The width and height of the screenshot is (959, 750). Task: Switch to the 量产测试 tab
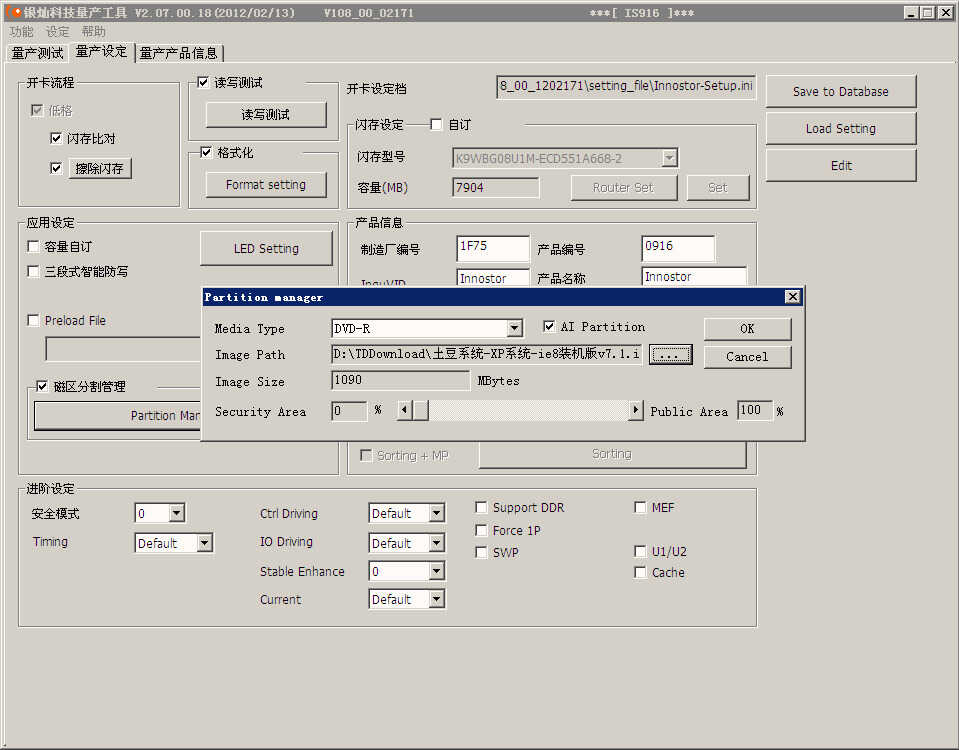[37, 53]
